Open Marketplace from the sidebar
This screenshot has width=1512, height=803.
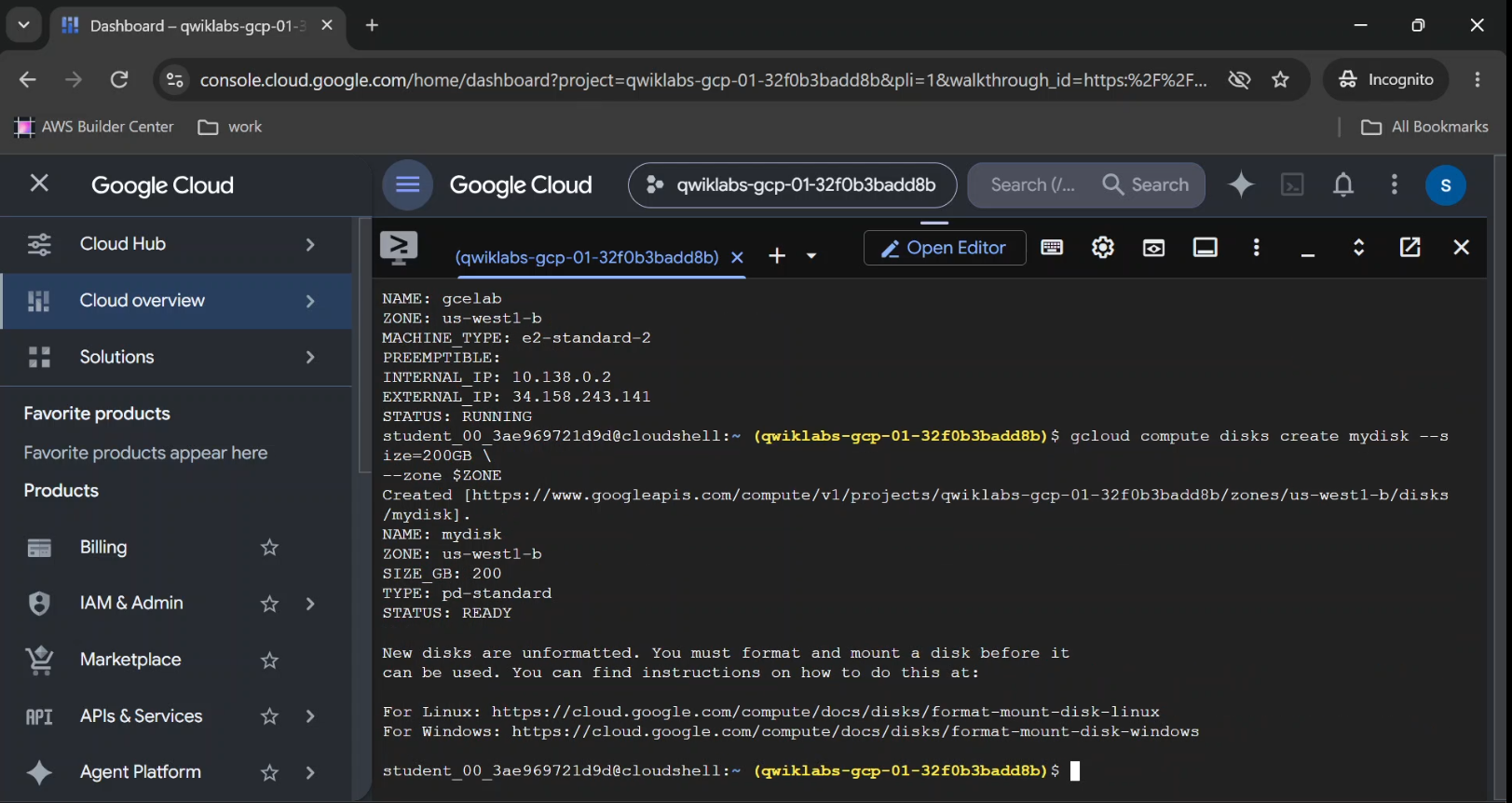tap(130, 660)
